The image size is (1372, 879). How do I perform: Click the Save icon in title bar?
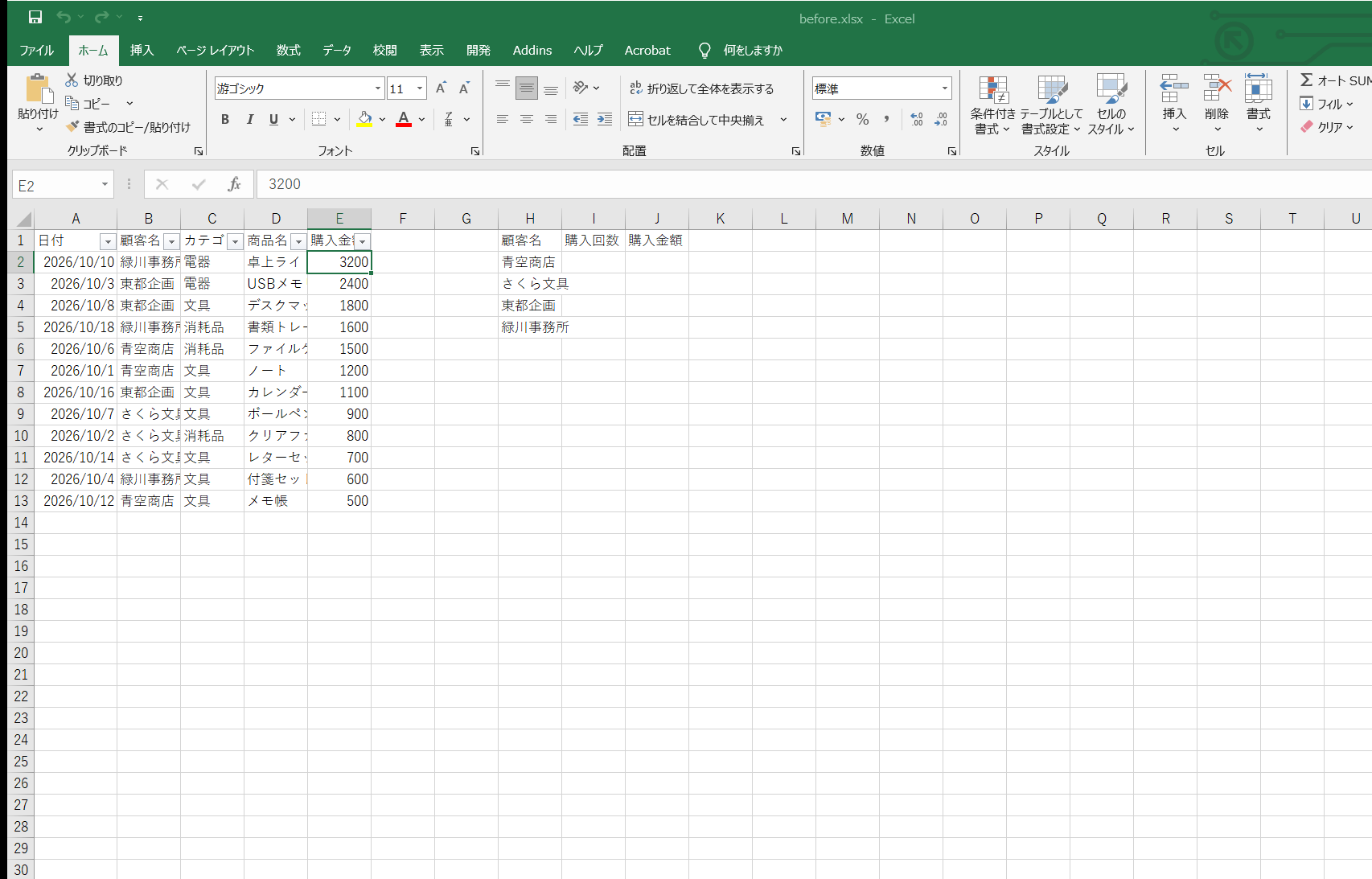(35, 17)
